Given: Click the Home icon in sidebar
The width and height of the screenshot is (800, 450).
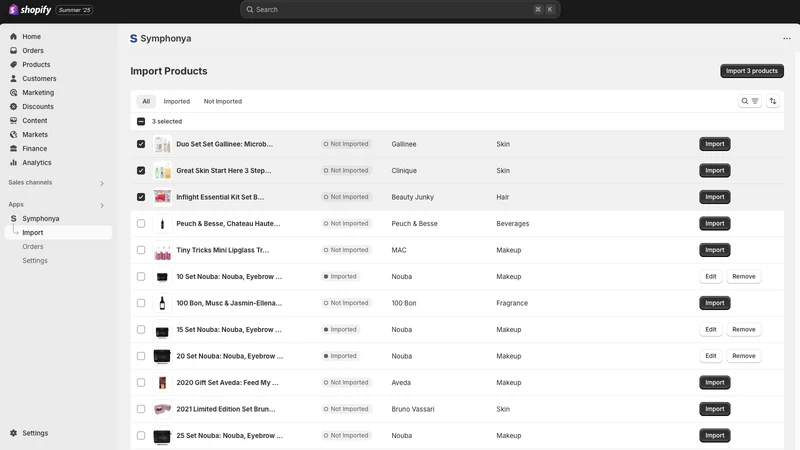Looking at the screenshot, I should tap(13, 37).
